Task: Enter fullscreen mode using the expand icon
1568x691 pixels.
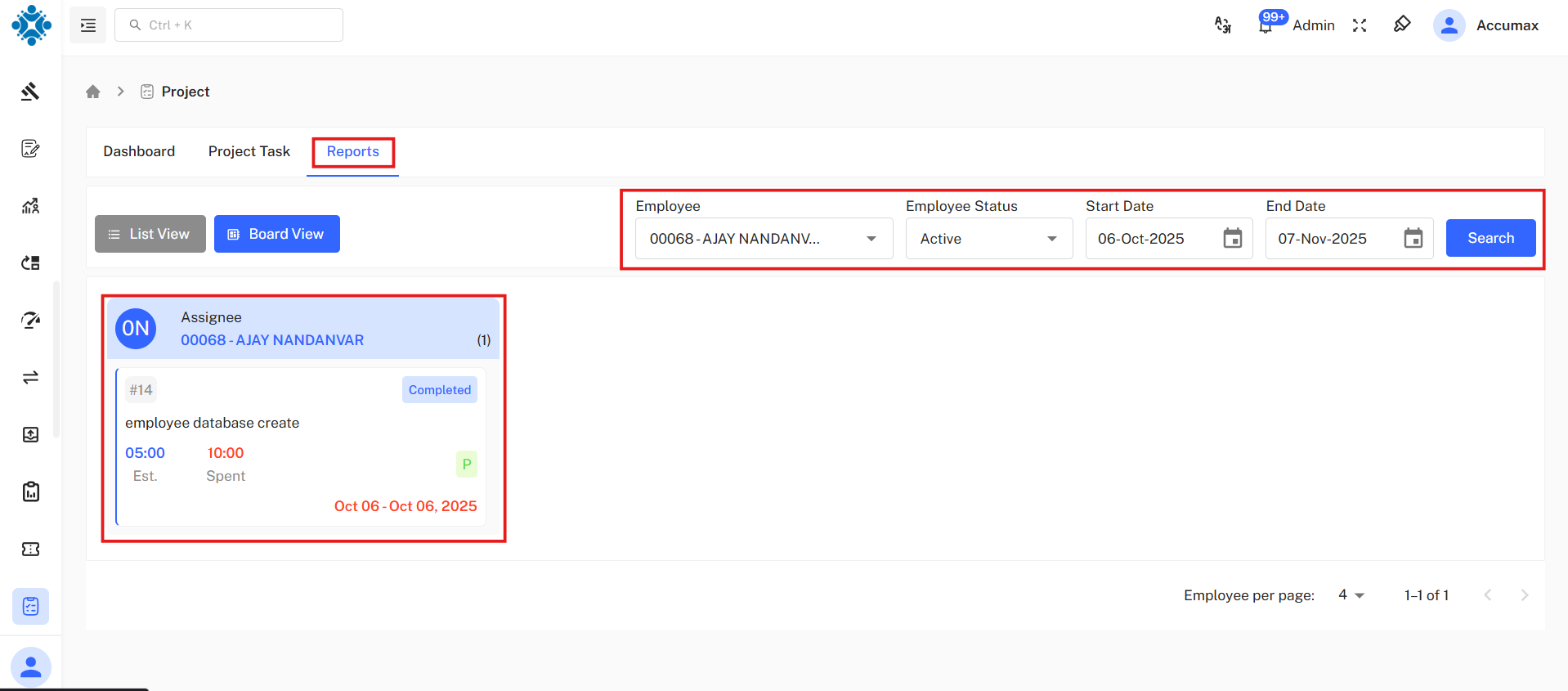Action: [x=1360, y=25]
